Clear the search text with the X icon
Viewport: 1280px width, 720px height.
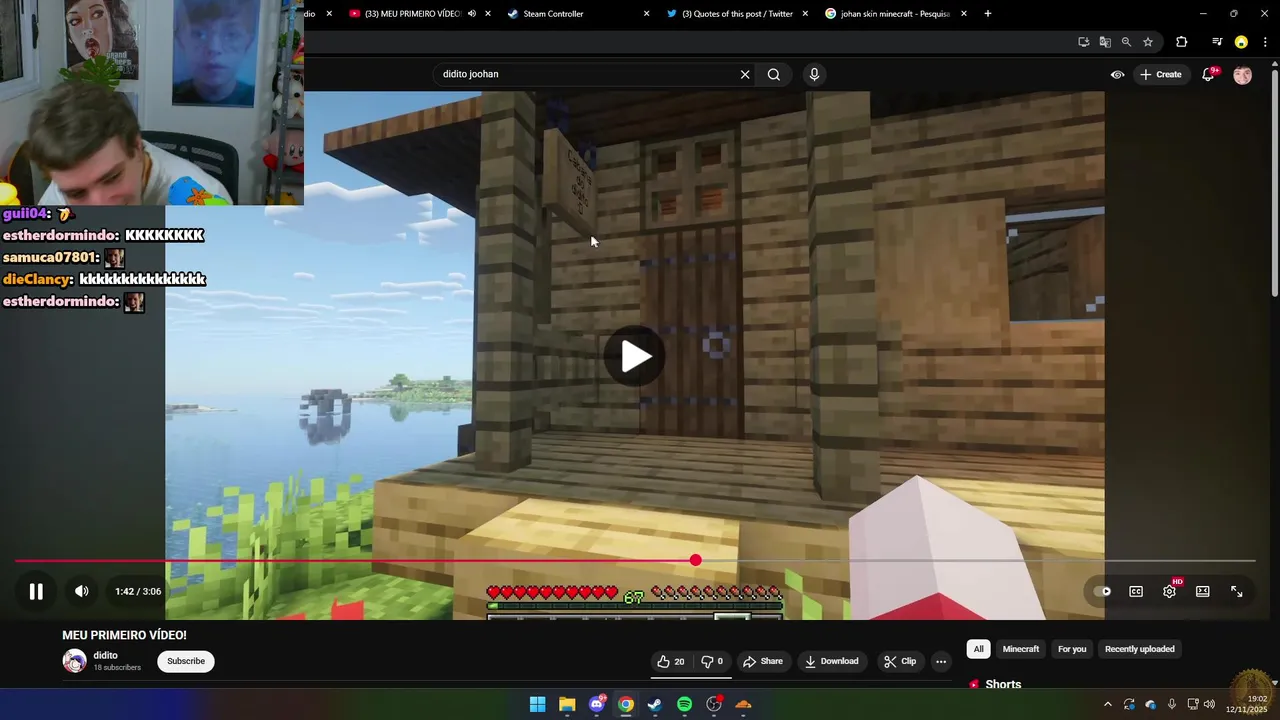coord(745,74)
